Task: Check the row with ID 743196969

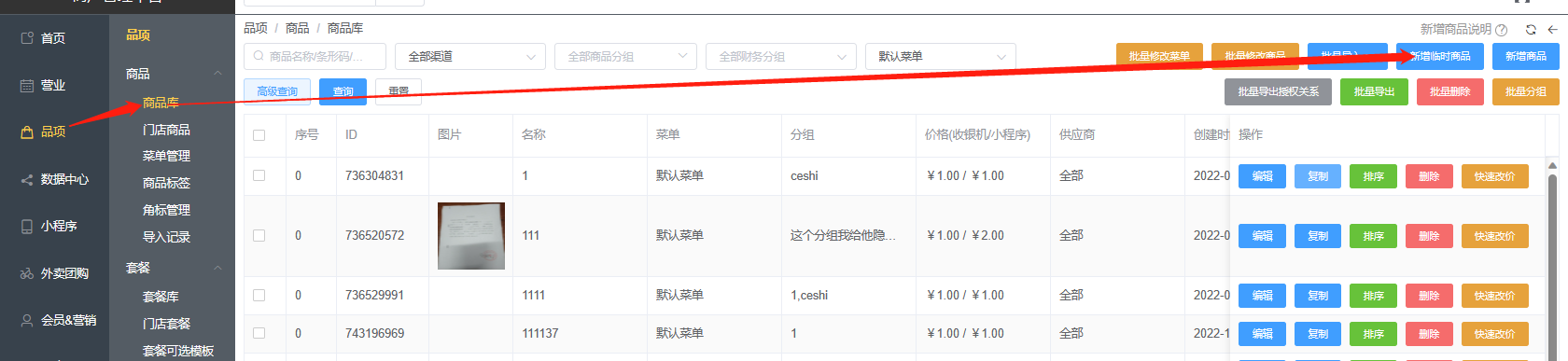Action: click(x=259, y=333)
